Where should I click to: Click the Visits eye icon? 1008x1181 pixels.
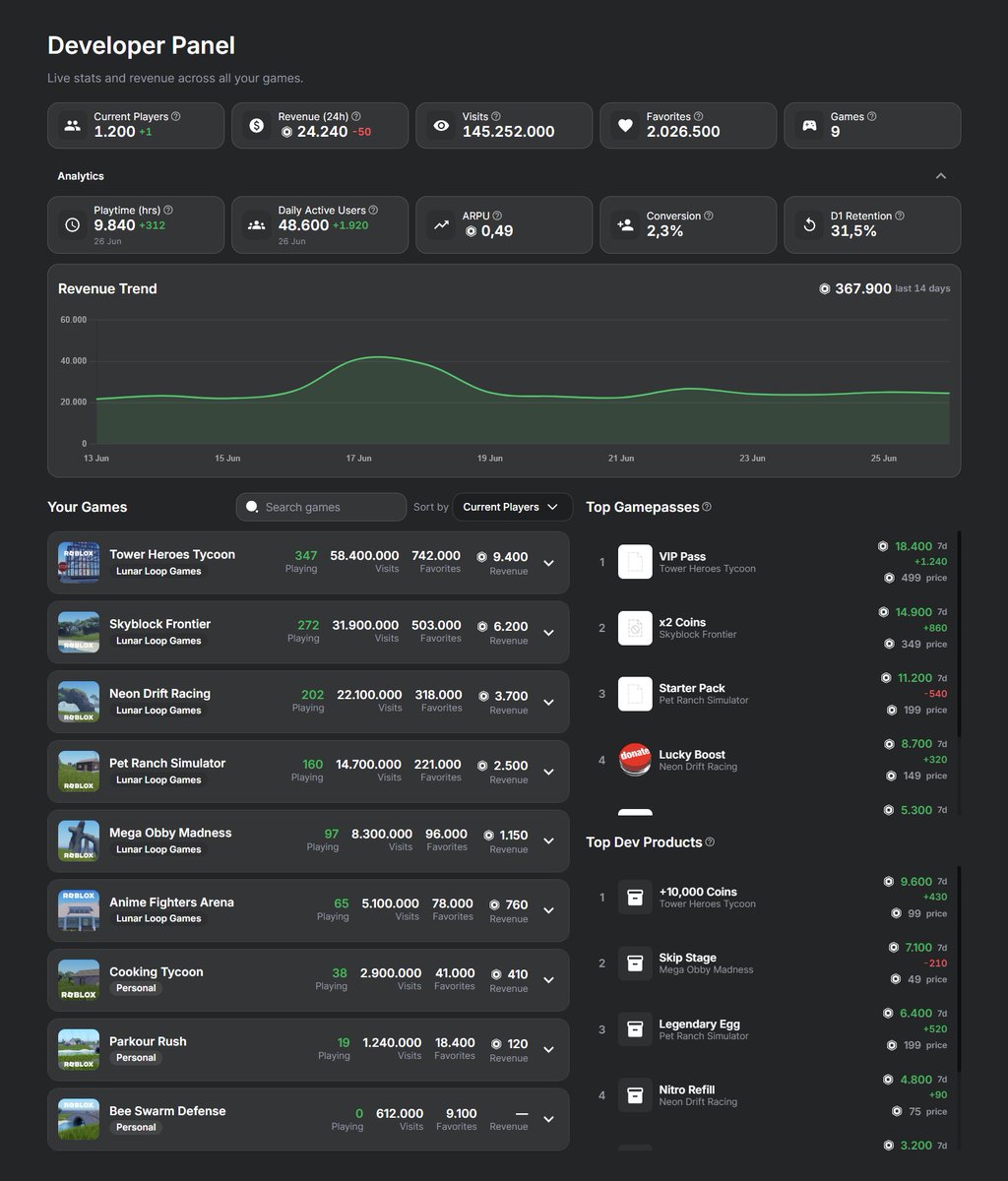[x=441, y=126]
